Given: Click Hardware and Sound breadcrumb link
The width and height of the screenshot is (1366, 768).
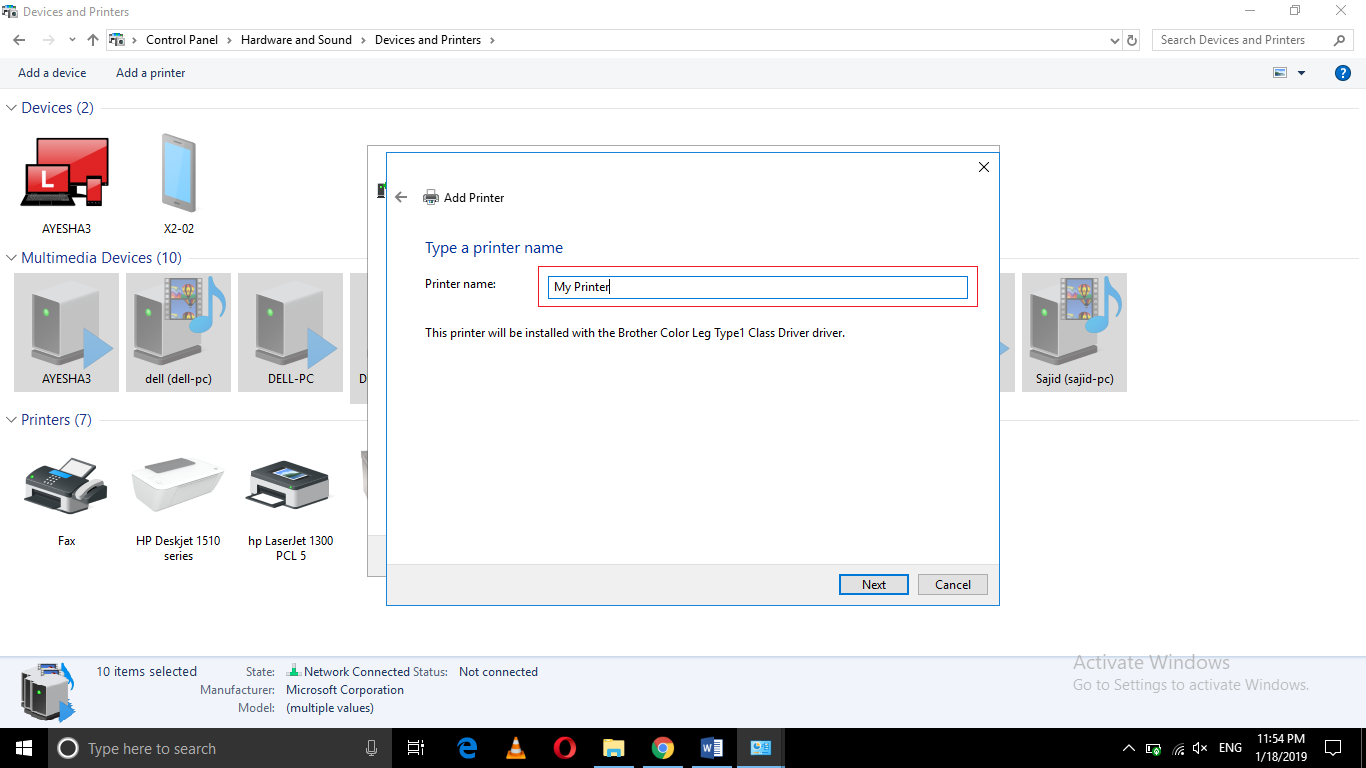Looking at the screenshot, I should click(x=296, y=39).
